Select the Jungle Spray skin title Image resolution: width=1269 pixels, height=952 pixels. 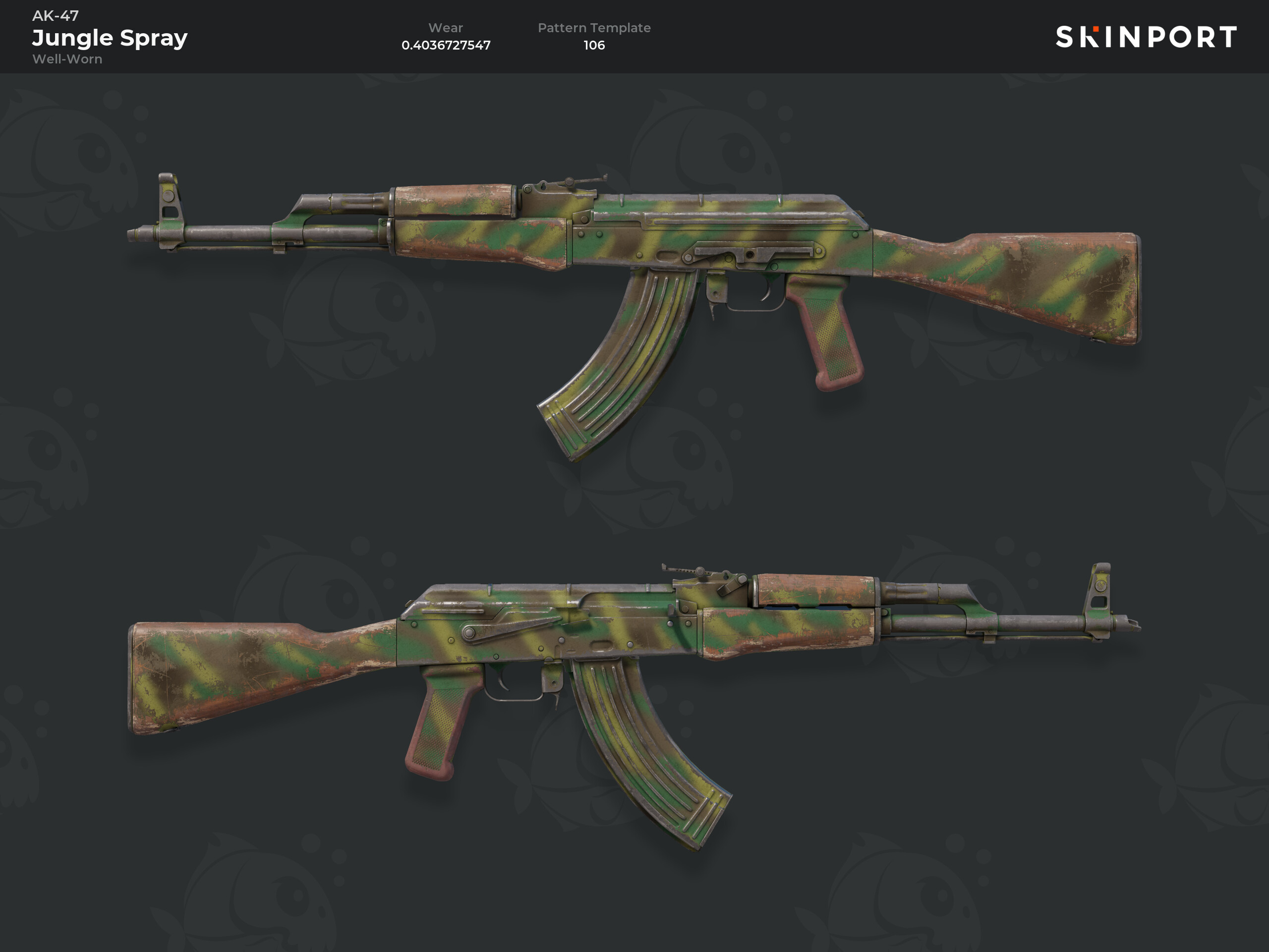point(110,38)
